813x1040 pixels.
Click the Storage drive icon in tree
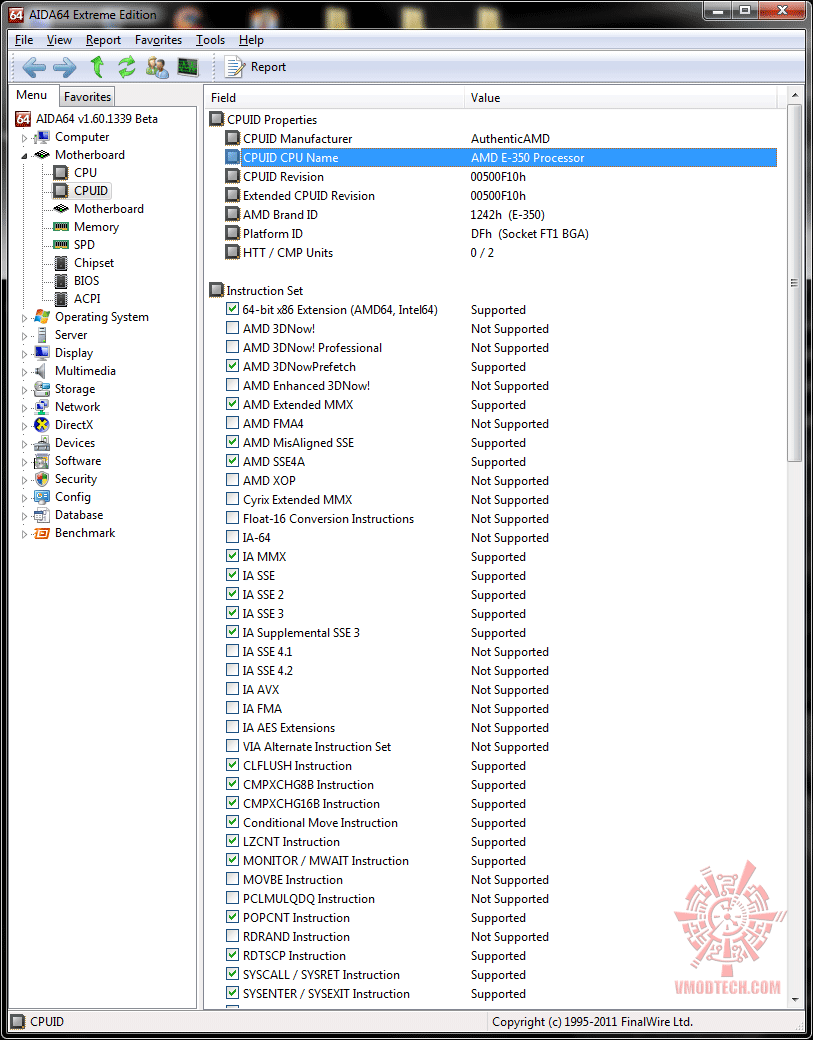tap(42, 389)
